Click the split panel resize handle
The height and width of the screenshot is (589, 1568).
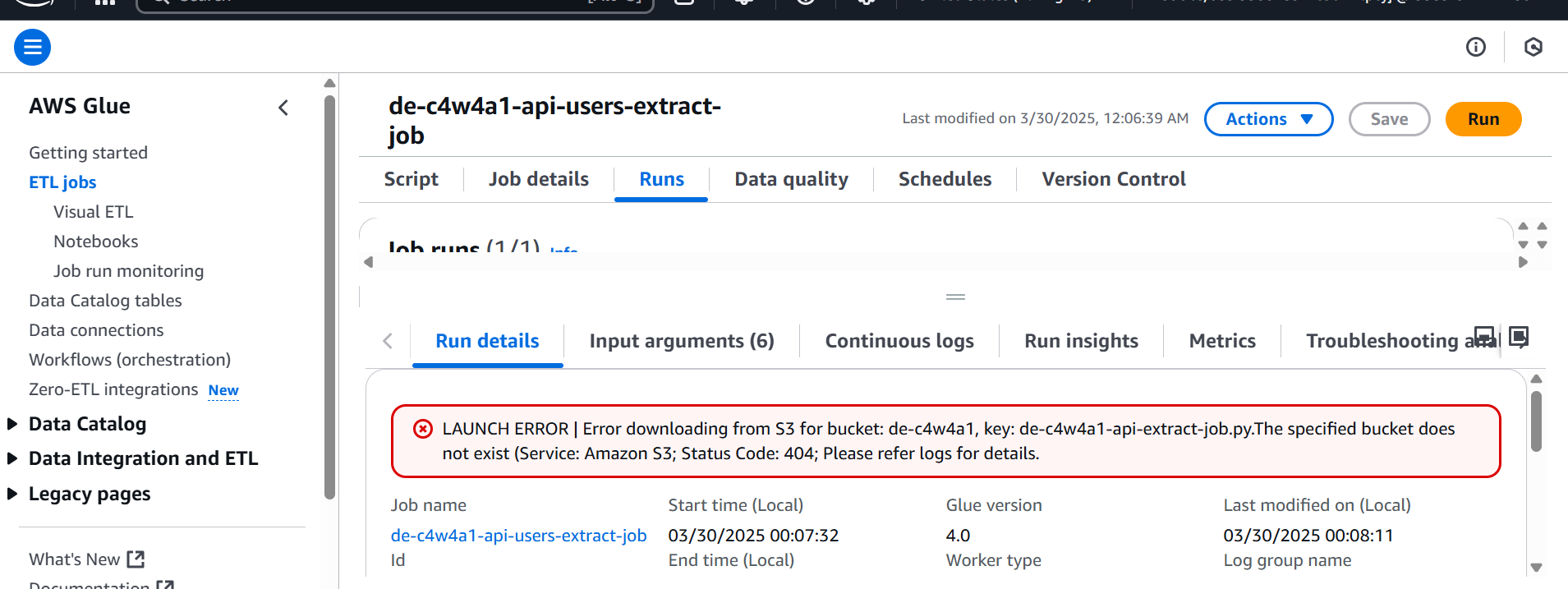click(955, 297)
